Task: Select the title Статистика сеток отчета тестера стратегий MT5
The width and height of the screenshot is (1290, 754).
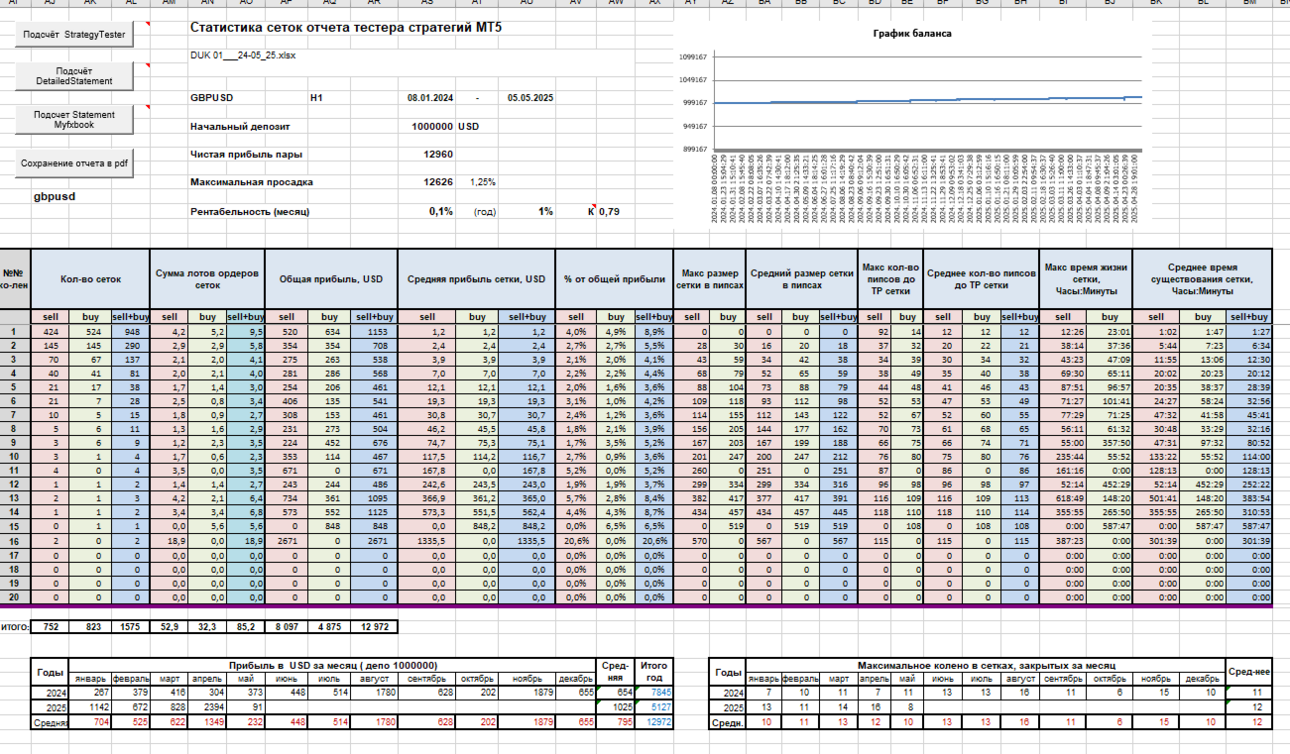Action: pos(346,27)
